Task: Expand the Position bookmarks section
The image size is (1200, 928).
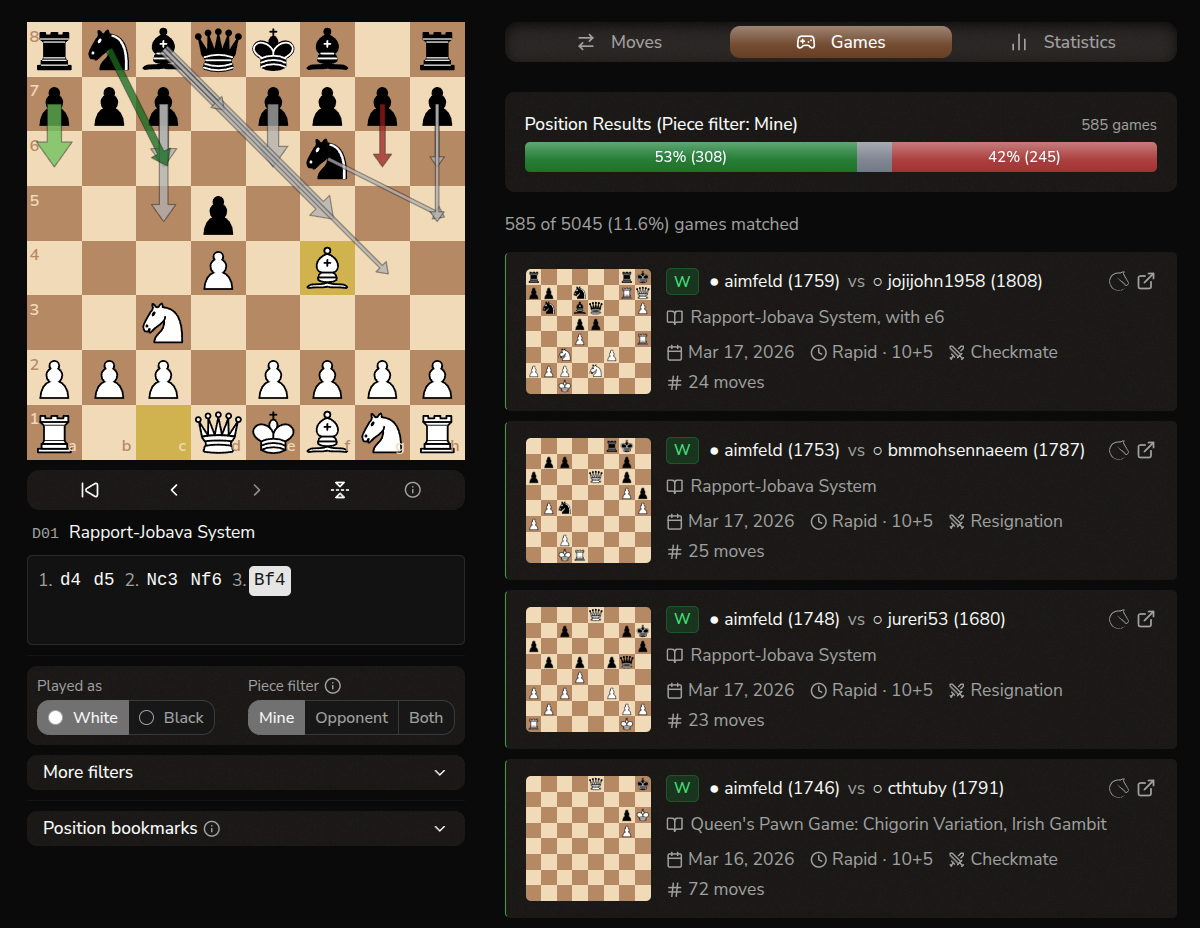Action: tap(246, 828)
